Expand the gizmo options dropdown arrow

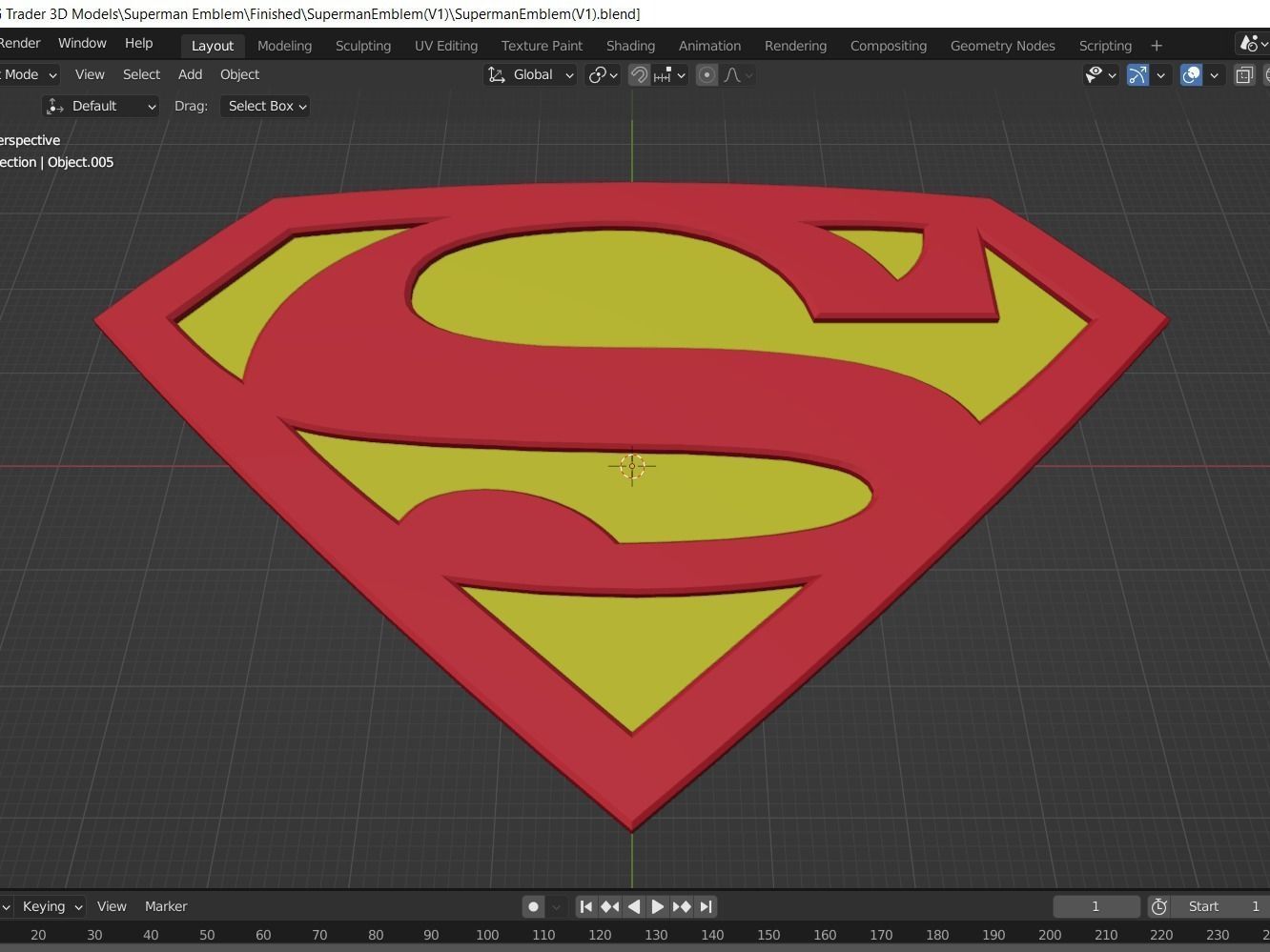coord(1160,74)
